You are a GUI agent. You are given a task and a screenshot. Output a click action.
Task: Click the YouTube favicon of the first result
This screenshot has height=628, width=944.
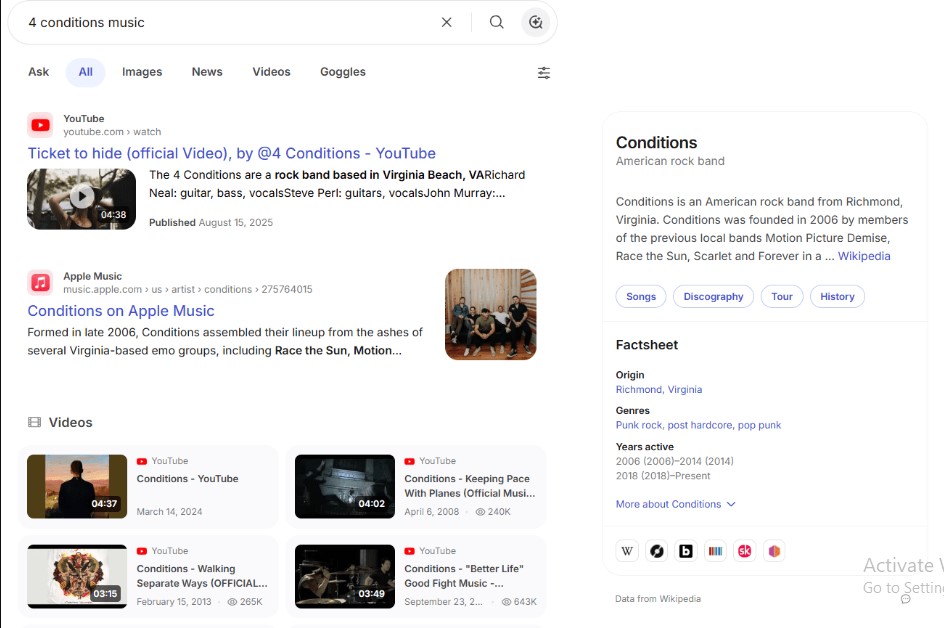tap(40, 125)
